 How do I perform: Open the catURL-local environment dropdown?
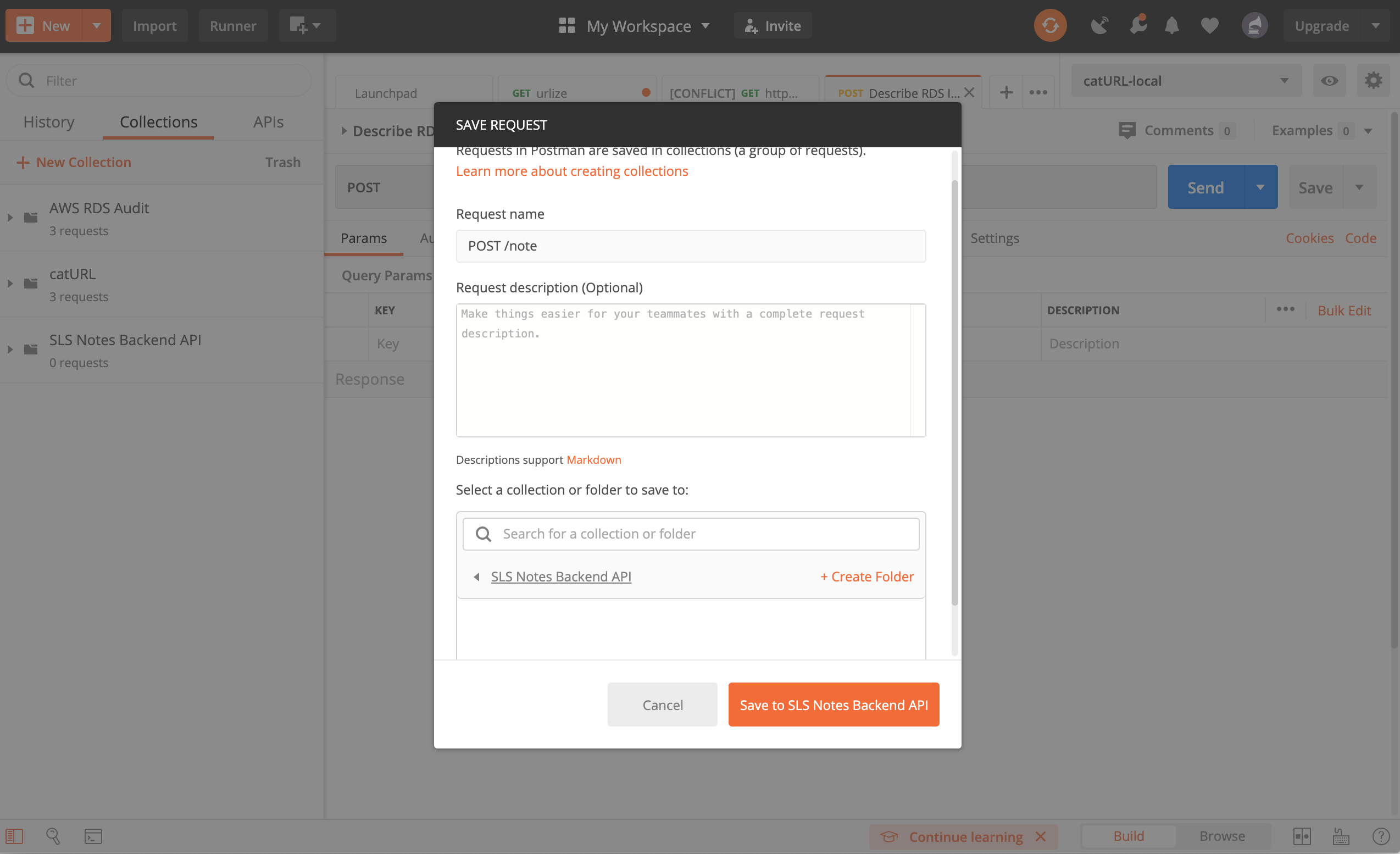1185,81
